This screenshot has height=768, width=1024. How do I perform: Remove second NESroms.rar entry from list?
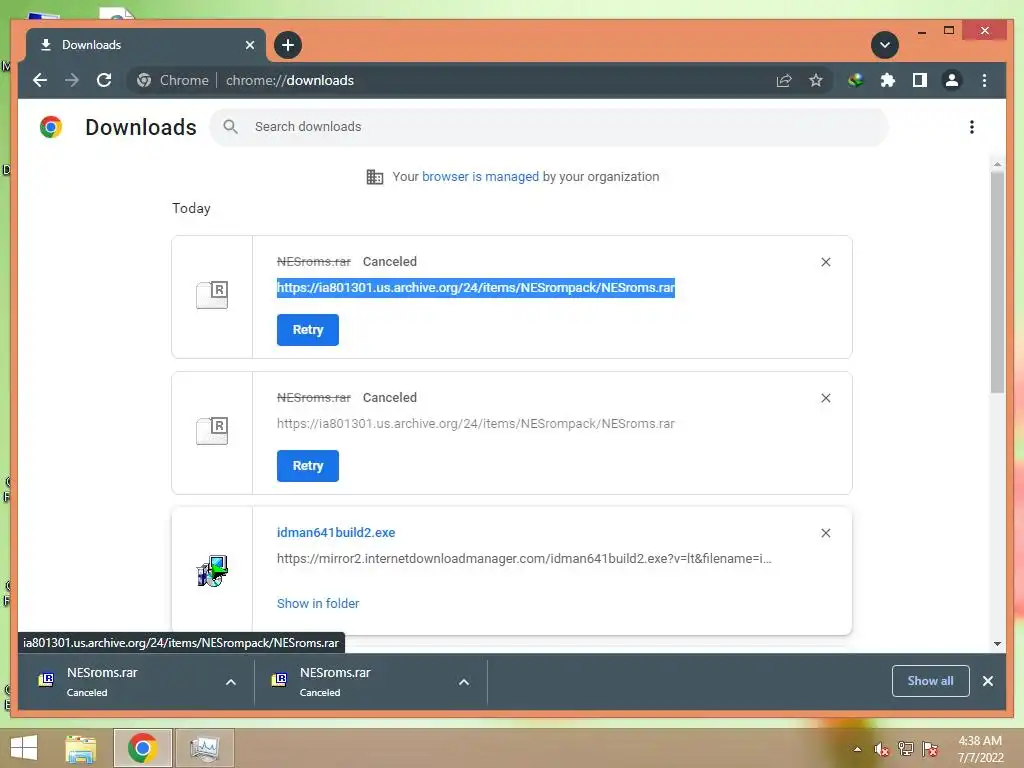point(825,398)
